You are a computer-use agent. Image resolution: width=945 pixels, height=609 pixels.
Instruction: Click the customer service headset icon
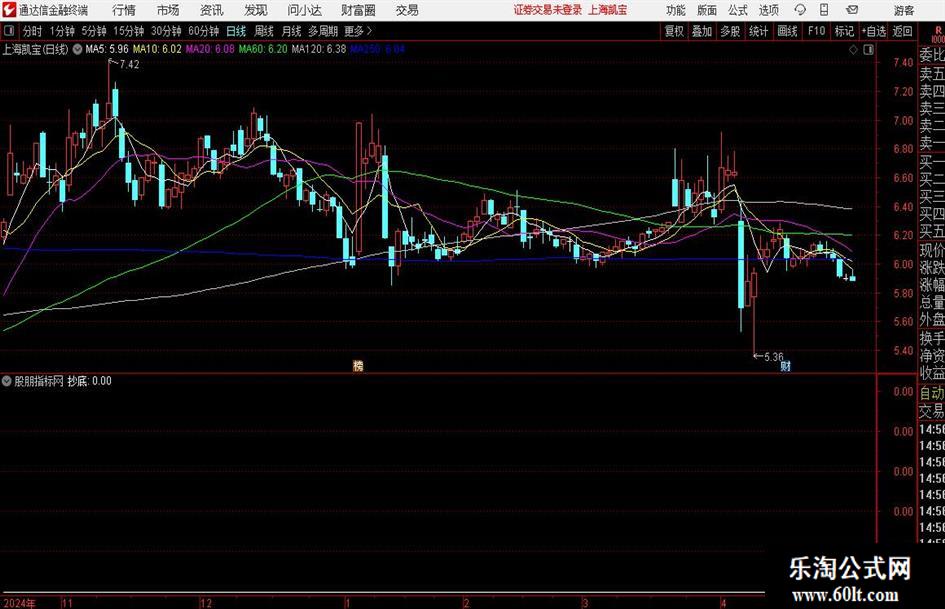click(x=800, y=10)
